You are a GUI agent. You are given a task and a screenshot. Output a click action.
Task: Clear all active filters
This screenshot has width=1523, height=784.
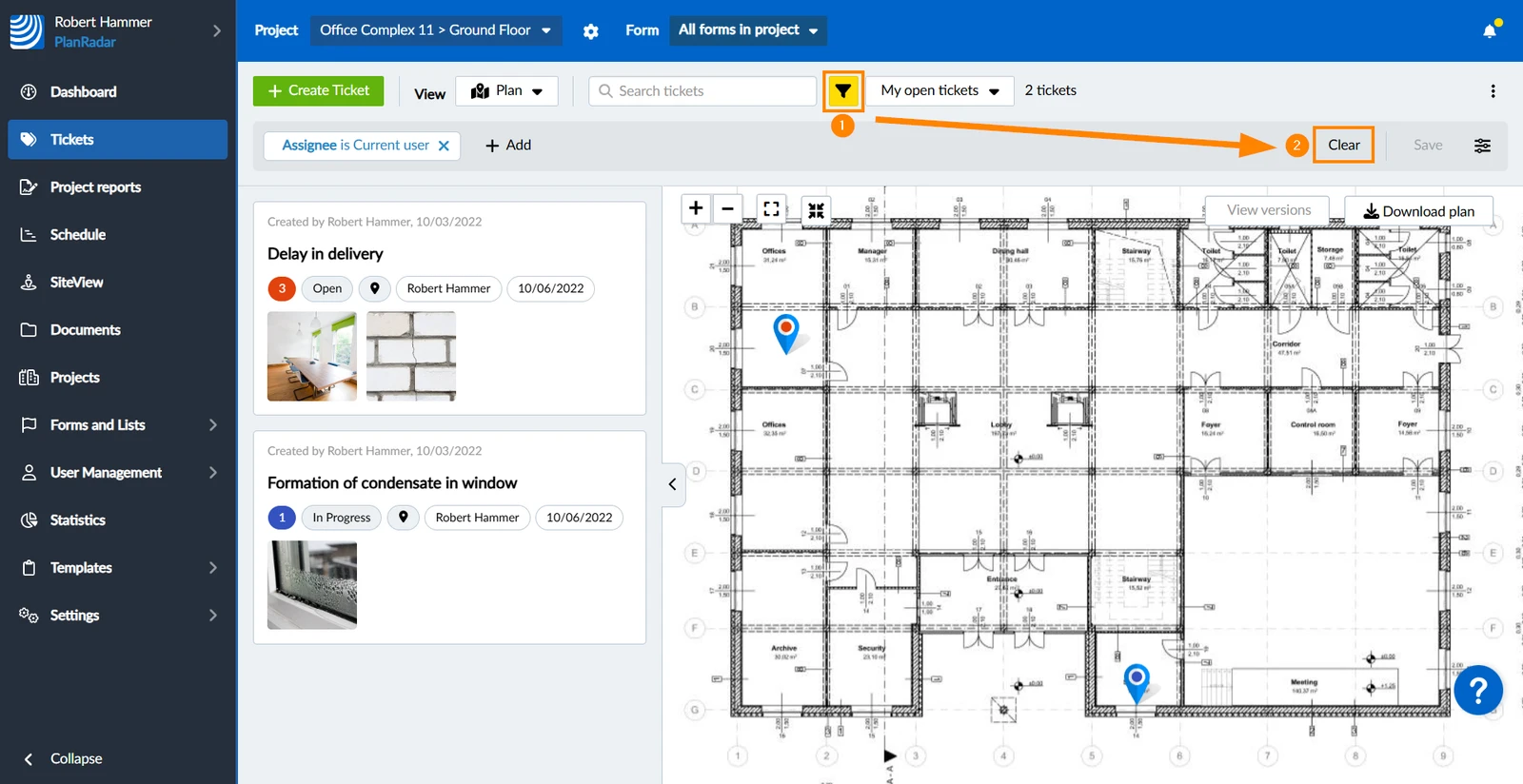click(x=1343, y=145)
